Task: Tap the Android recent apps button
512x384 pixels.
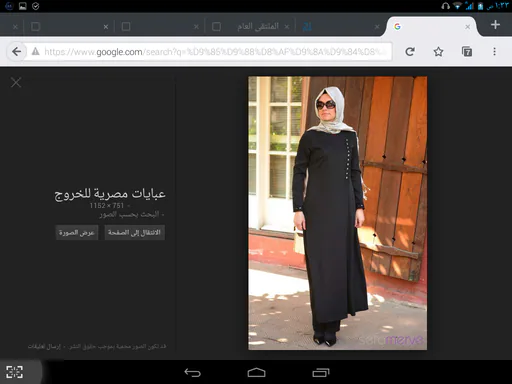Action: tap(321, 372)
